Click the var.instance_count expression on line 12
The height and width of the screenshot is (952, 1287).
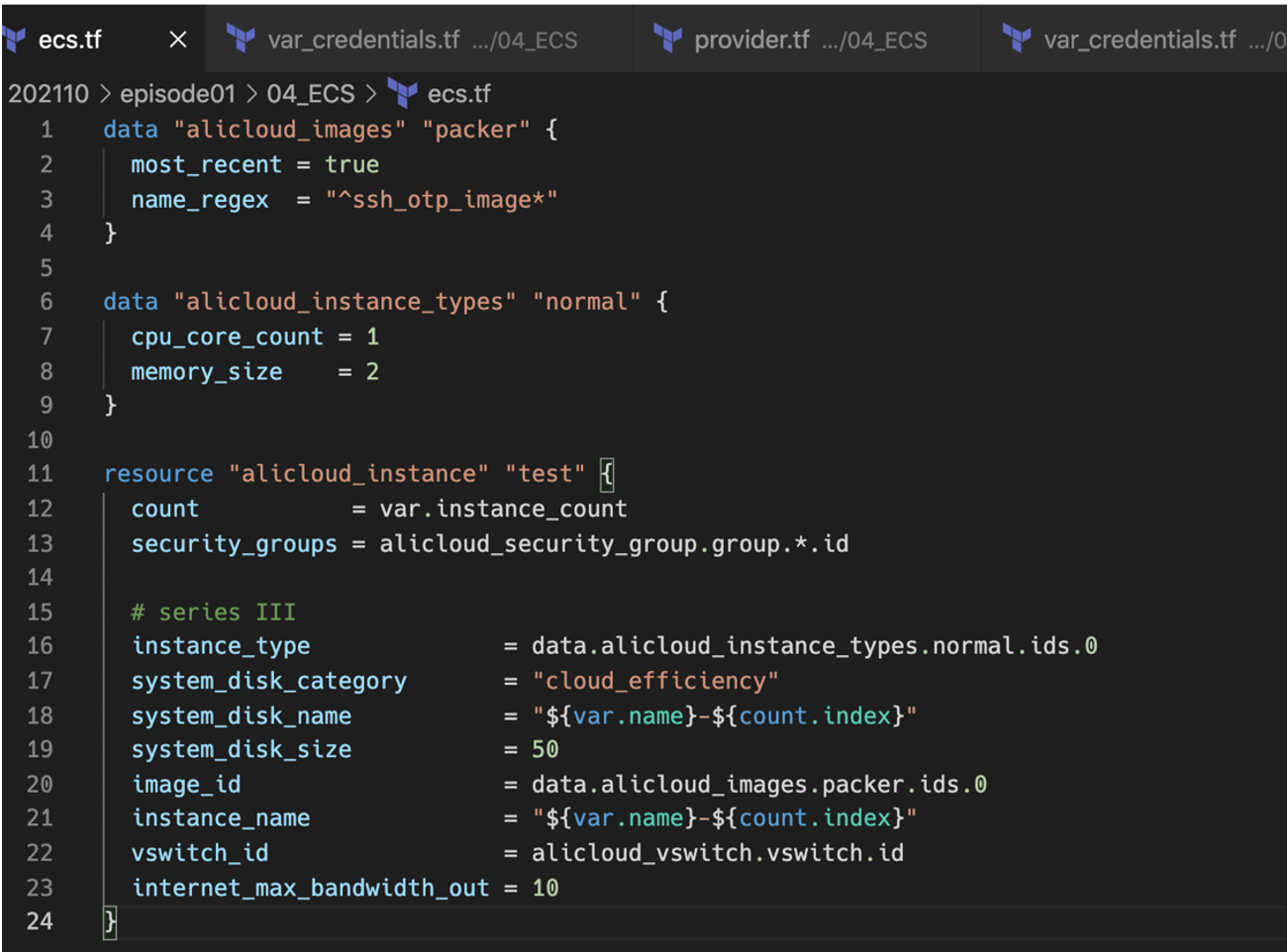tap(503, 508)
